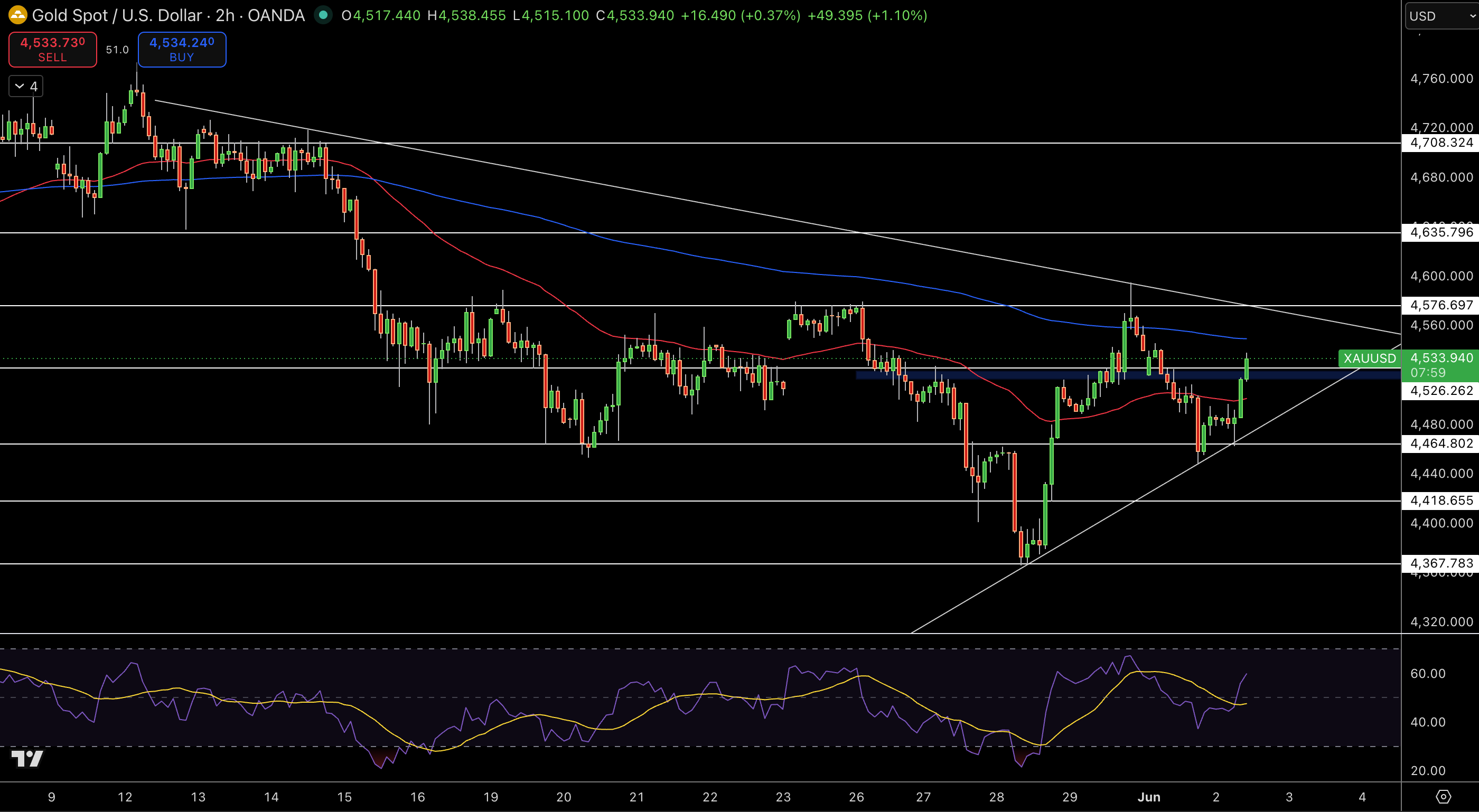1479x812 pixels.
Task: Click the high price value H4,538.455
Action: point(467,15)
